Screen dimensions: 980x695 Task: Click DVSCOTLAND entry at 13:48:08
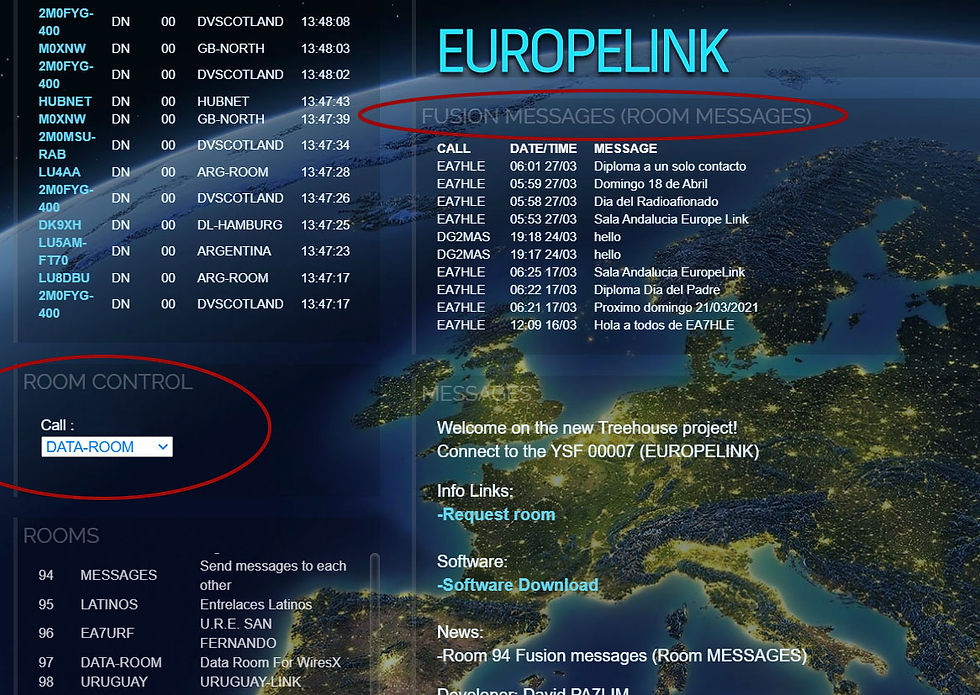[x=241, y=21]
